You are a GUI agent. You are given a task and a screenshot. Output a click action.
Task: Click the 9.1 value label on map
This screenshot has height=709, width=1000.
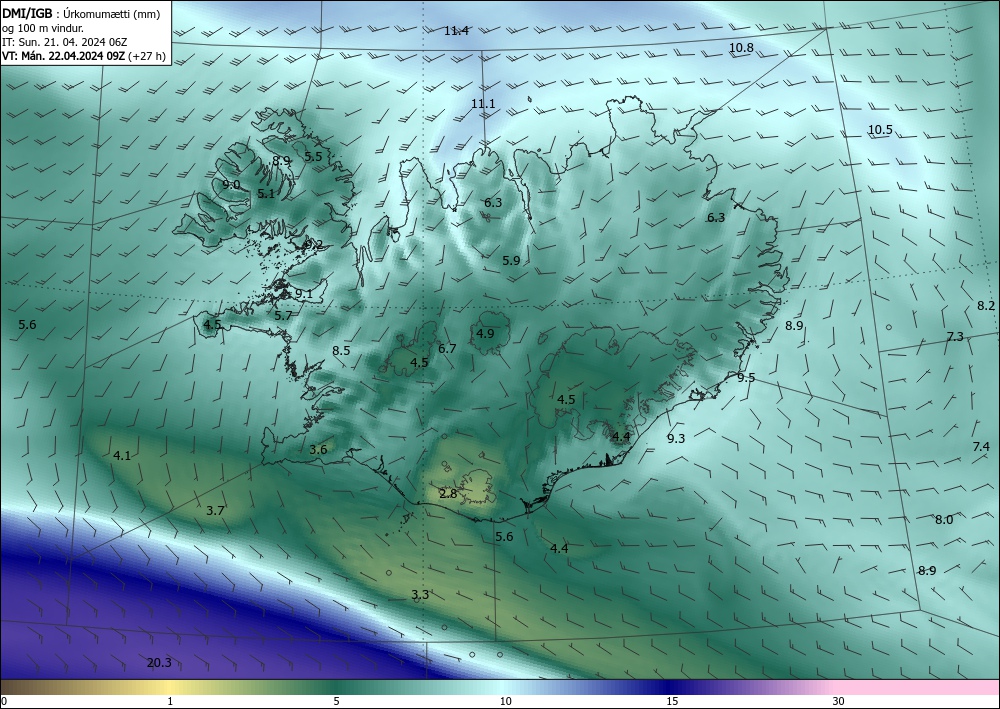tap(304, 294)
